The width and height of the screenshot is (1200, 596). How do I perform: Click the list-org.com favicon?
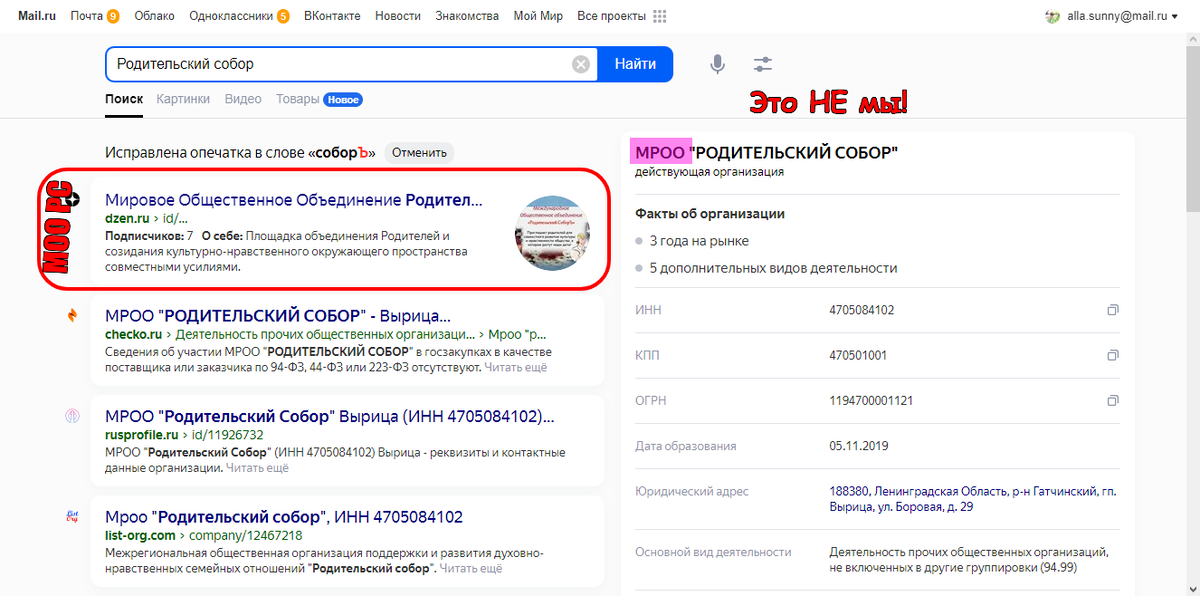click(x=72, y=517)
